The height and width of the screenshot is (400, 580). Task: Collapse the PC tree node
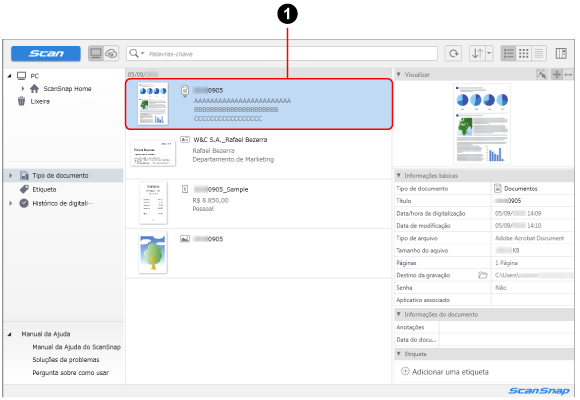[x=9, y=76]
